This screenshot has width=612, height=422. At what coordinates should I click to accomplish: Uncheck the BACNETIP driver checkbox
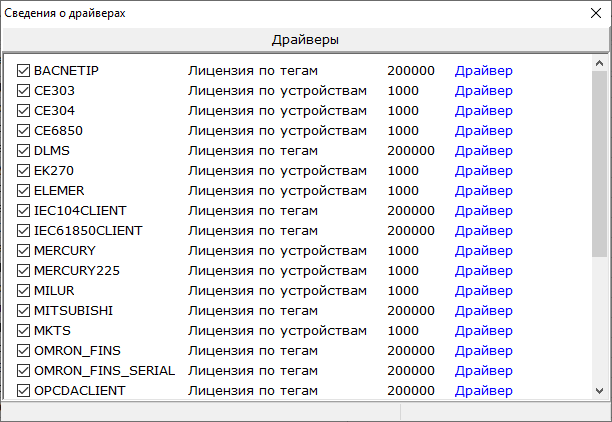23,71
